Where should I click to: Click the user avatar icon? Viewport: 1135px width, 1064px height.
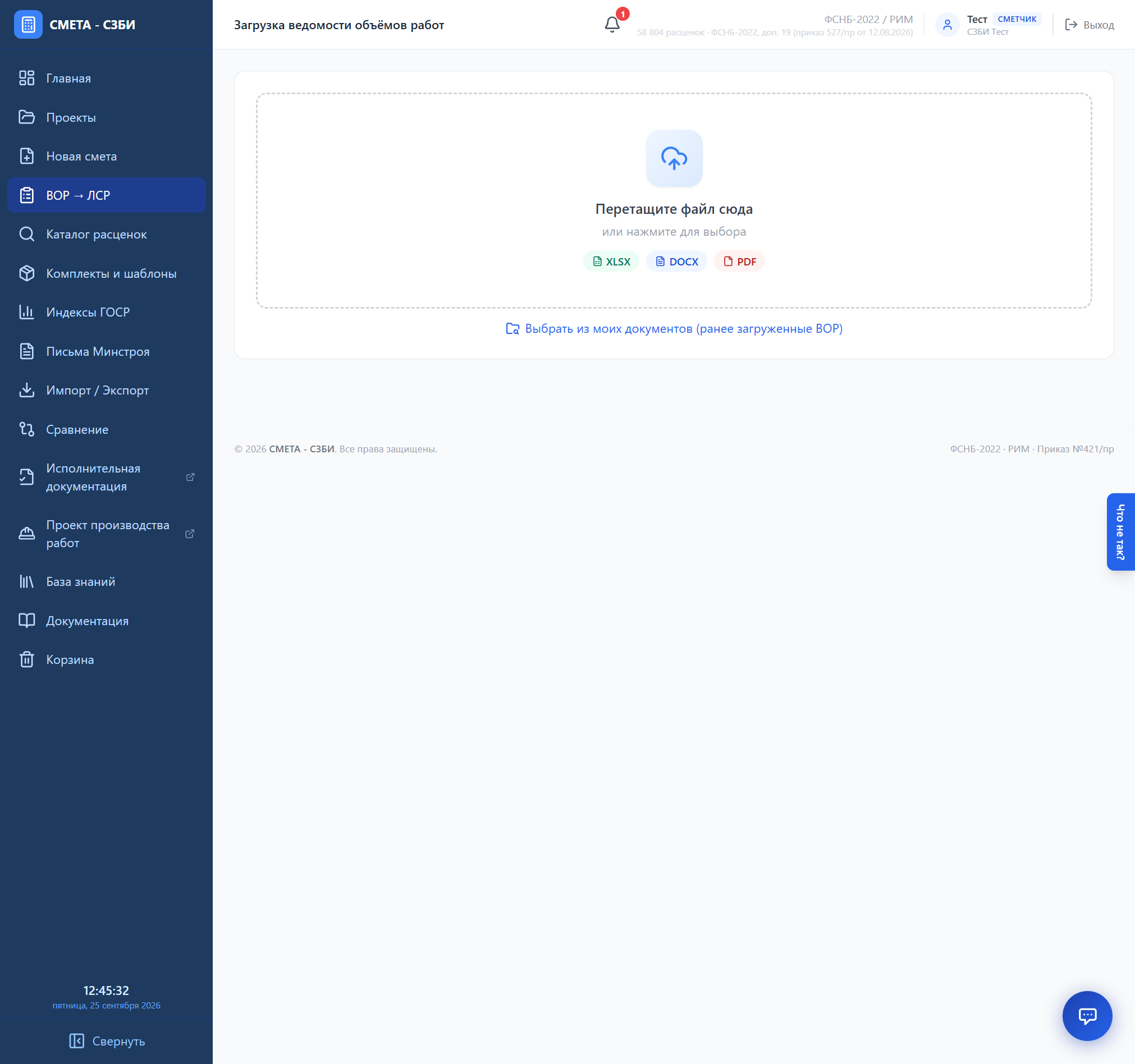click(946, 25)
